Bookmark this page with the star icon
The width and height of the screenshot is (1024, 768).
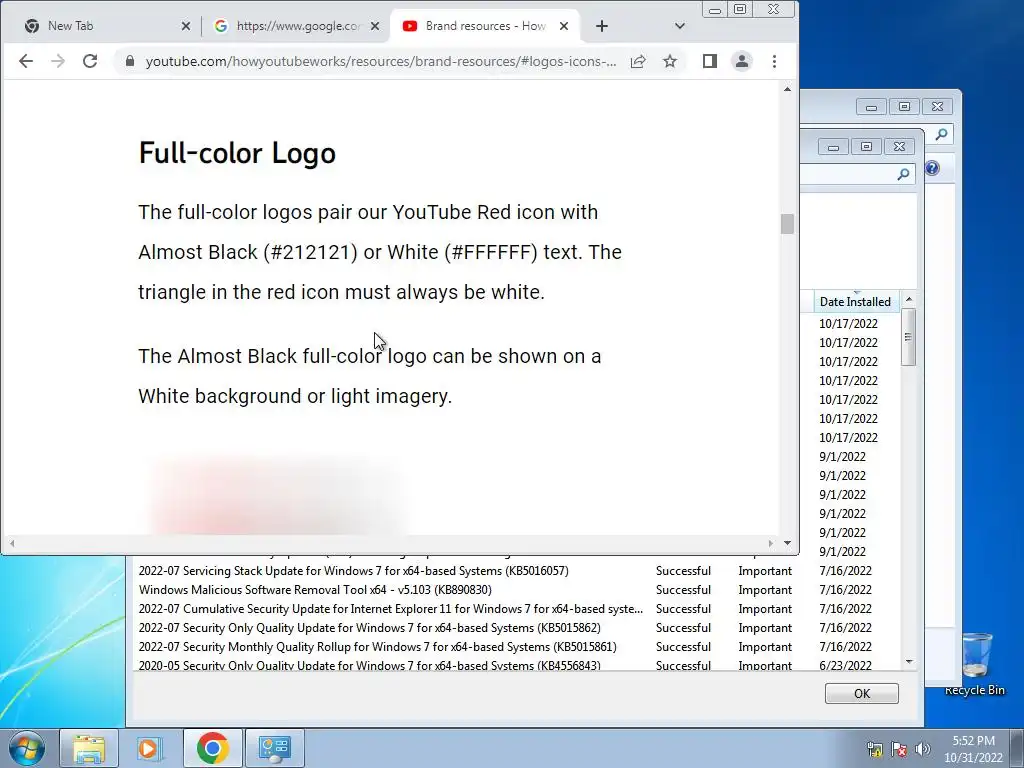coord(670,61)
